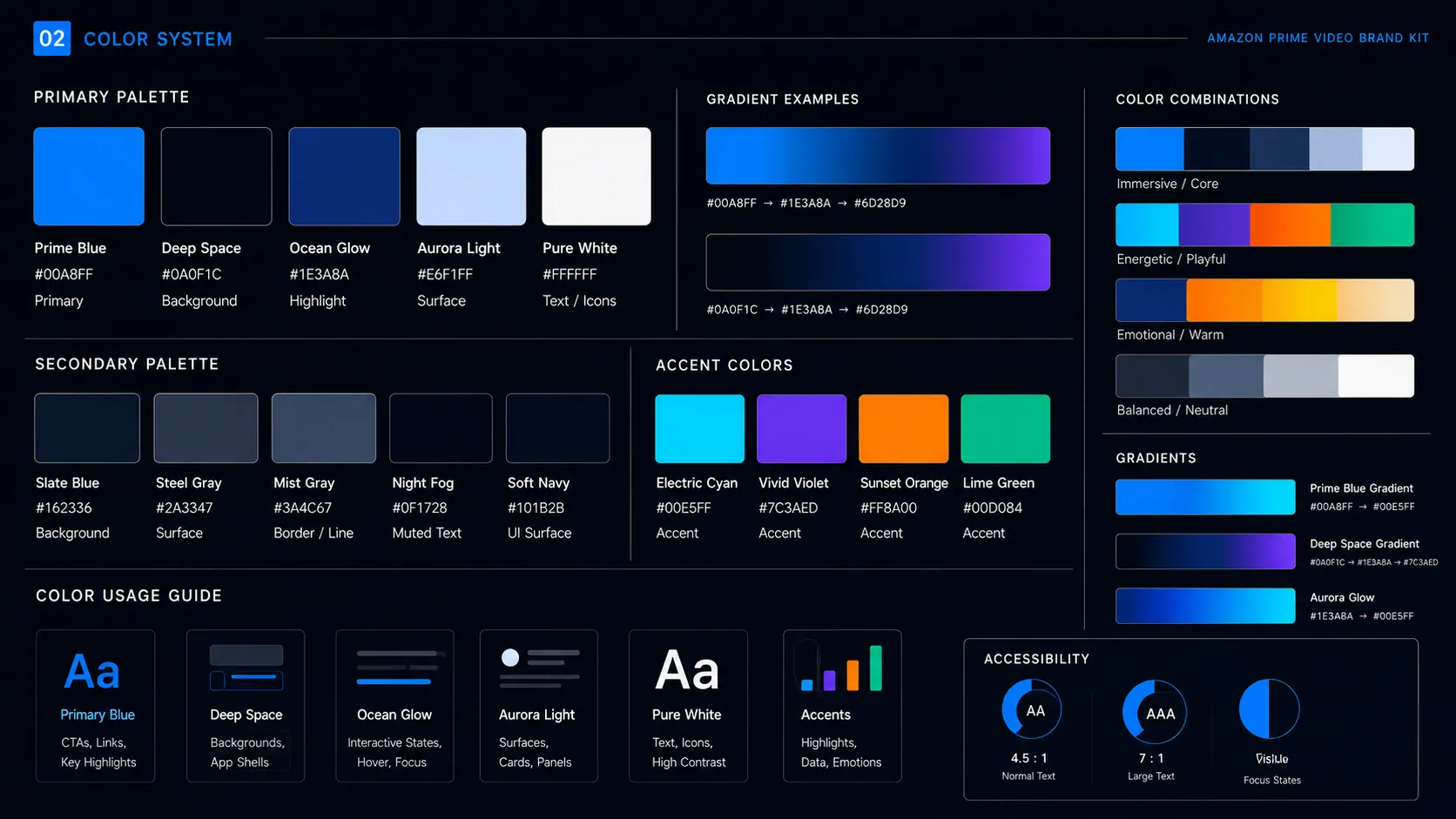
Task: Click the Amazon Prime Video Brand Kit label
Action: point(1318,38)
